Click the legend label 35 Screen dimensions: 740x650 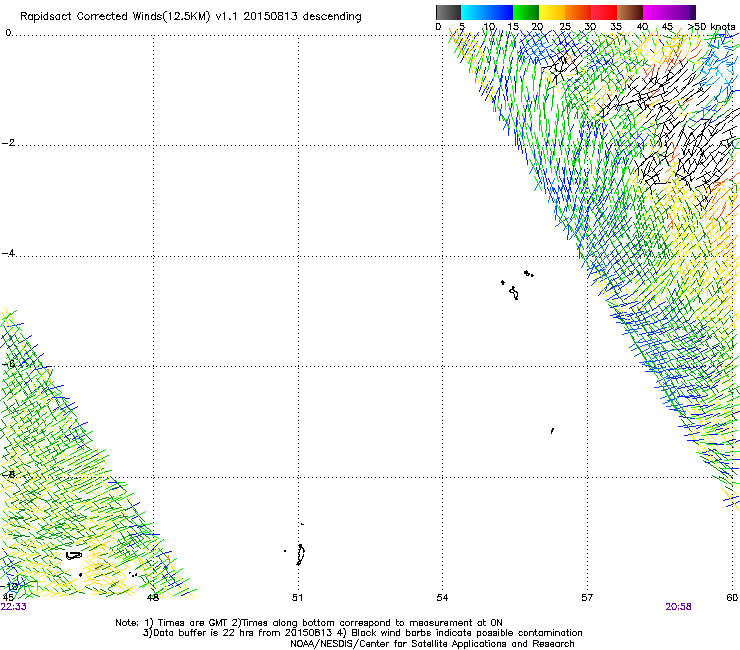(x=616, y=27)
